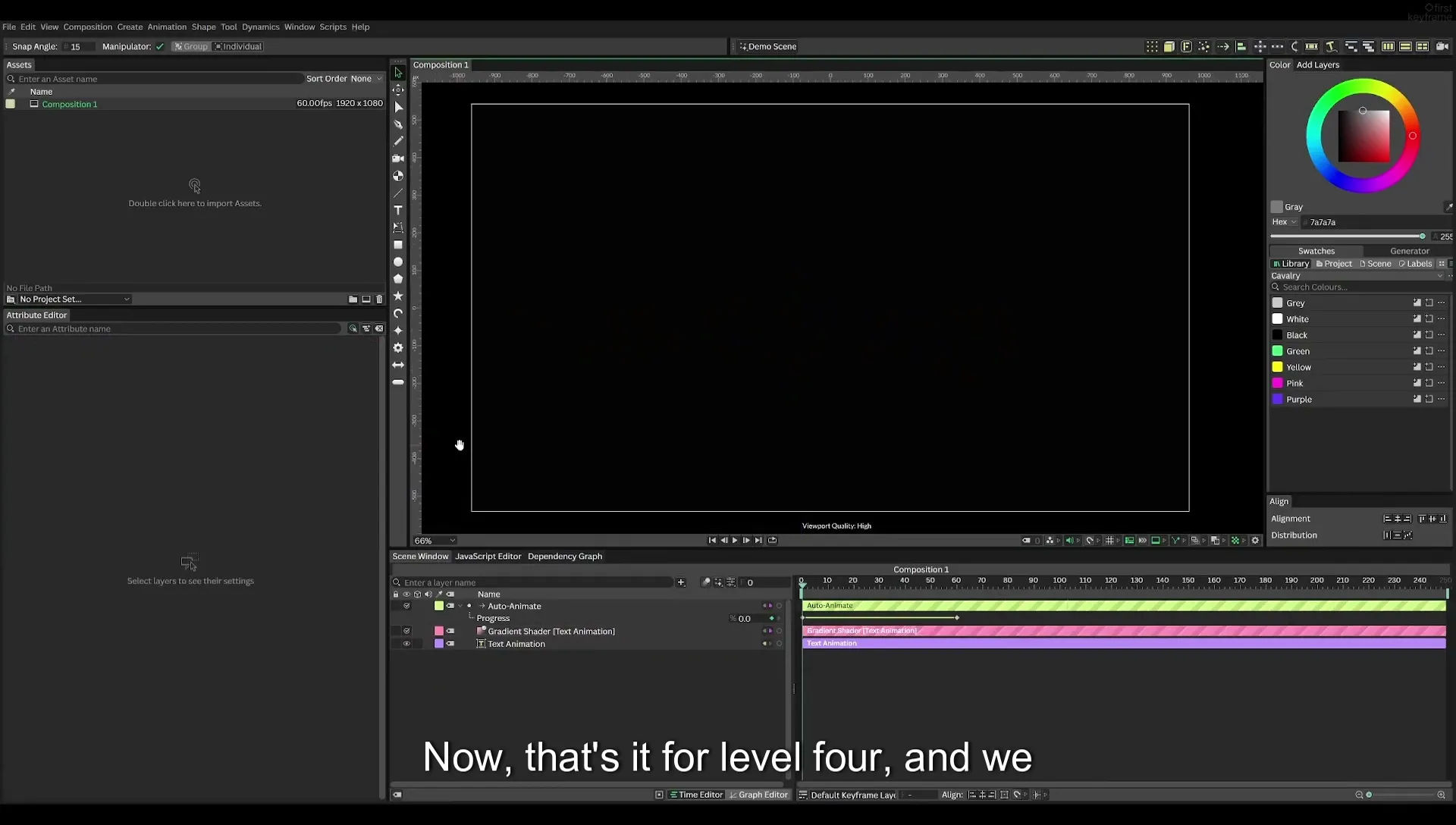Toggle visibility of Text Animation layer

pos(406,644)
